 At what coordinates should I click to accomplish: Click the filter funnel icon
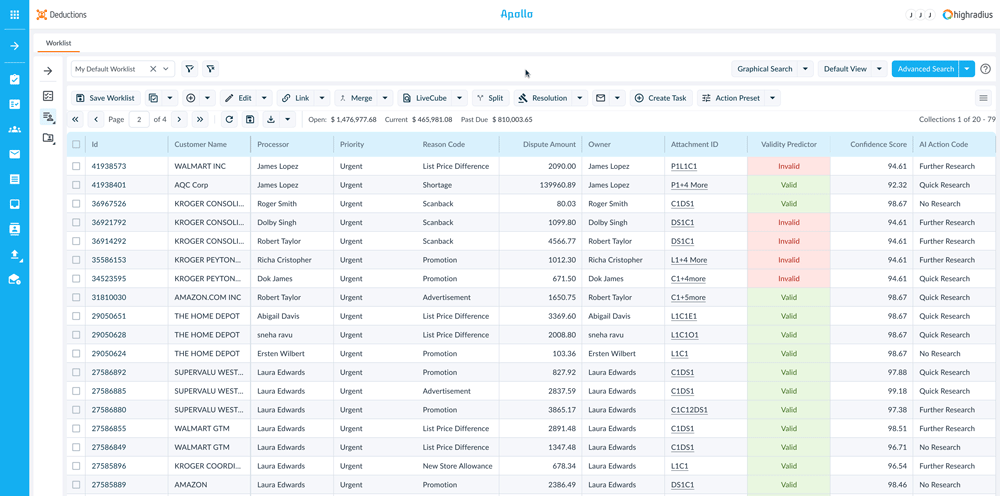189,69
